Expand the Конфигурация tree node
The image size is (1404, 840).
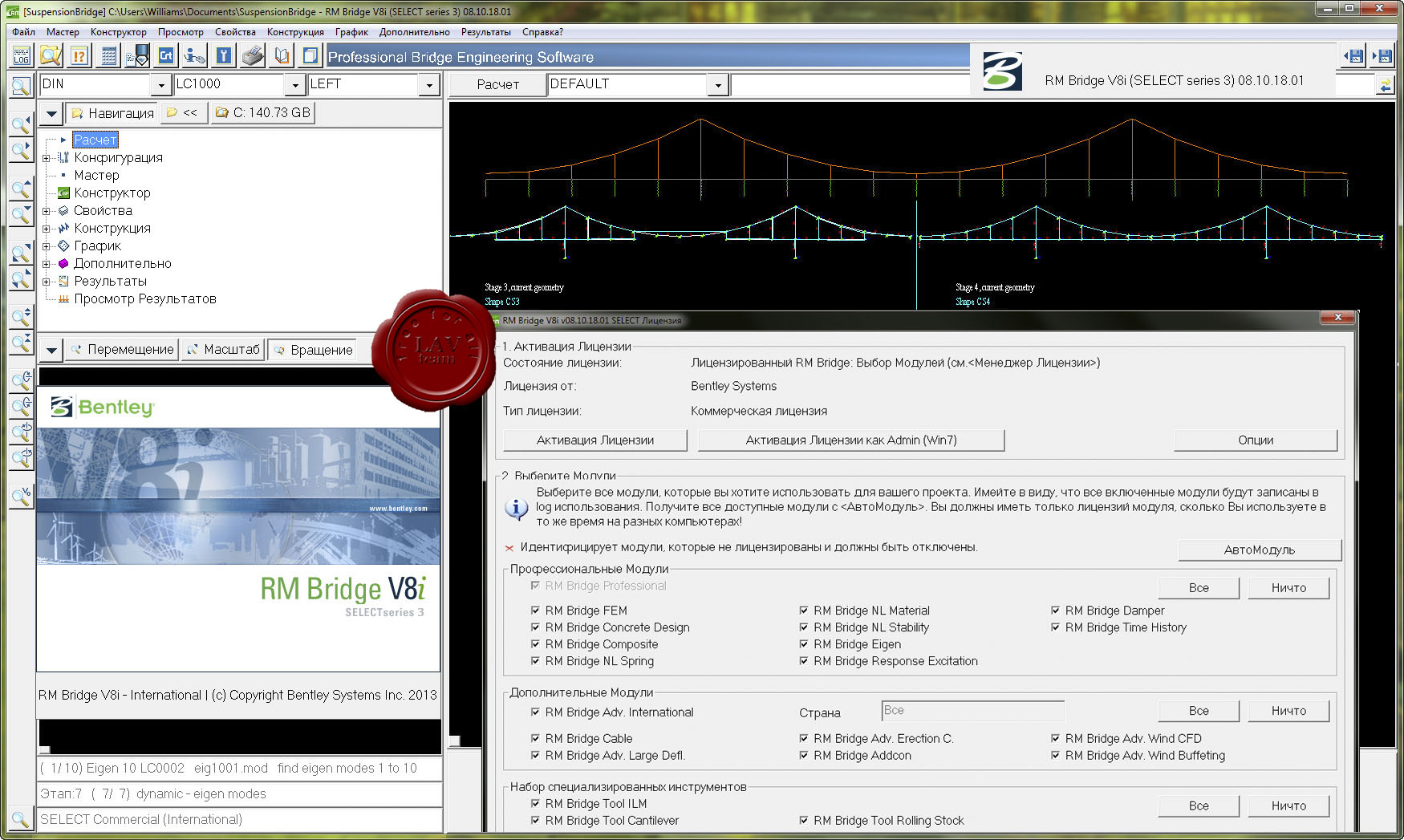pos(47,158)
